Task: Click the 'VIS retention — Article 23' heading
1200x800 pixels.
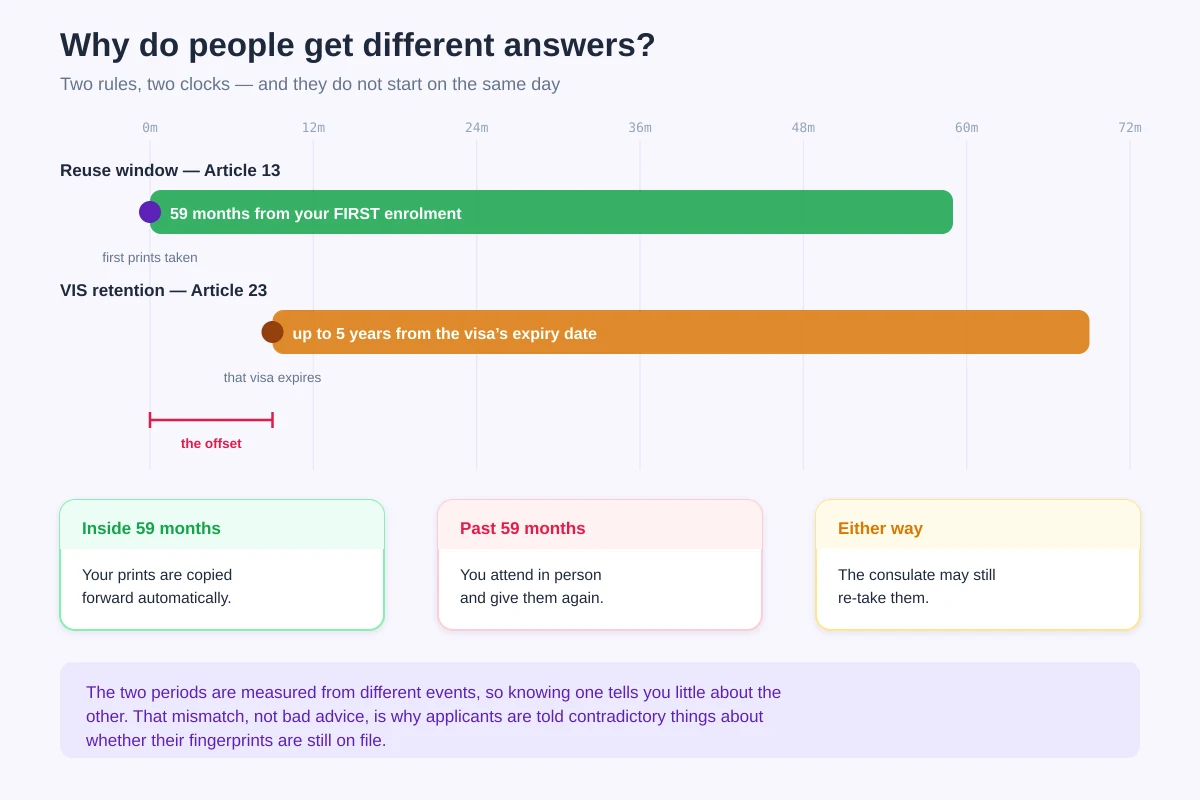Action: [164, 290]
